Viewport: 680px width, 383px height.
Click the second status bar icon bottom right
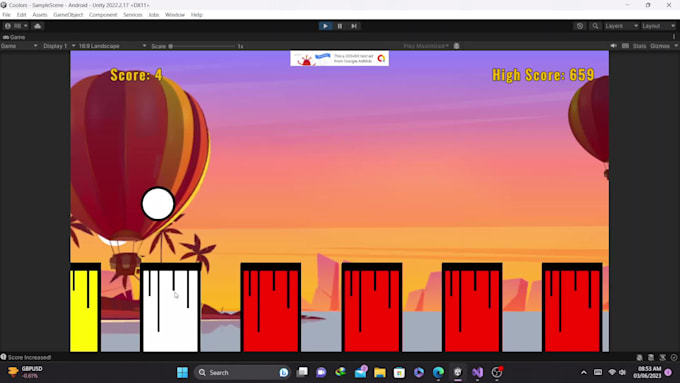[x=651, y=357]
